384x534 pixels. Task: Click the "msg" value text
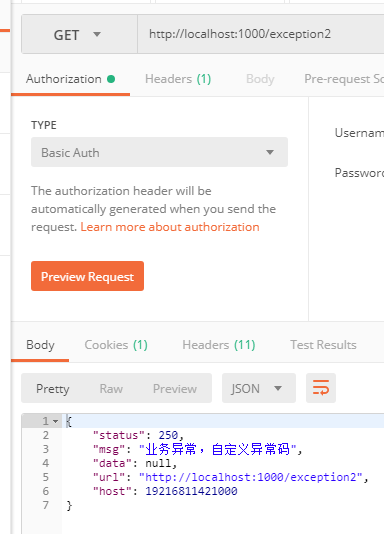(x=218, y=450)
